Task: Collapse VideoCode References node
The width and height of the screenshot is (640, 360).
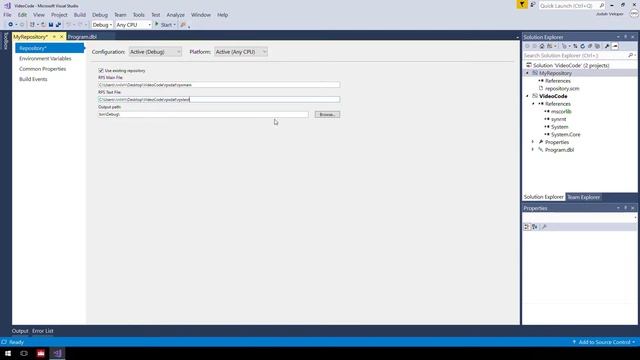Action: click(x=533, y=104)
